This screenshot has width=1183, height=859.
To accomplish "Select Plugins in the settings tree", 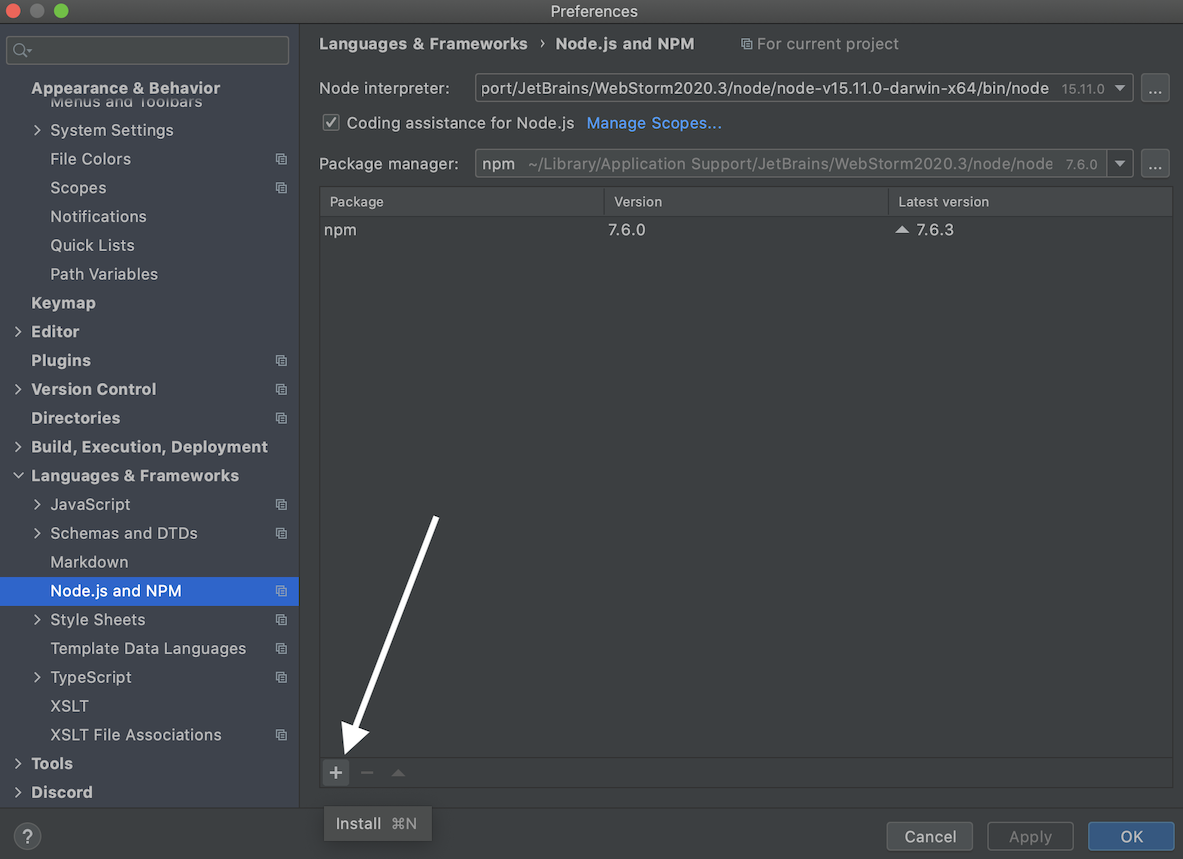I will pos(60,360).
